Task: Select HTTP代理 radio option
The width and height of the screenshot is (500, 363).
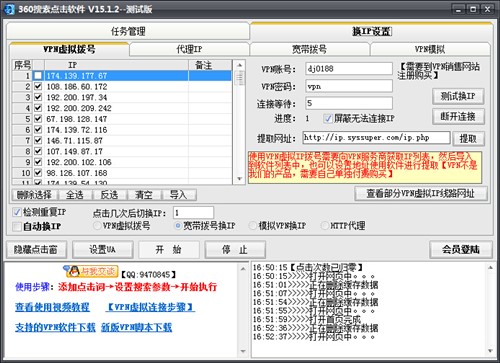Action: coord(324,226)
